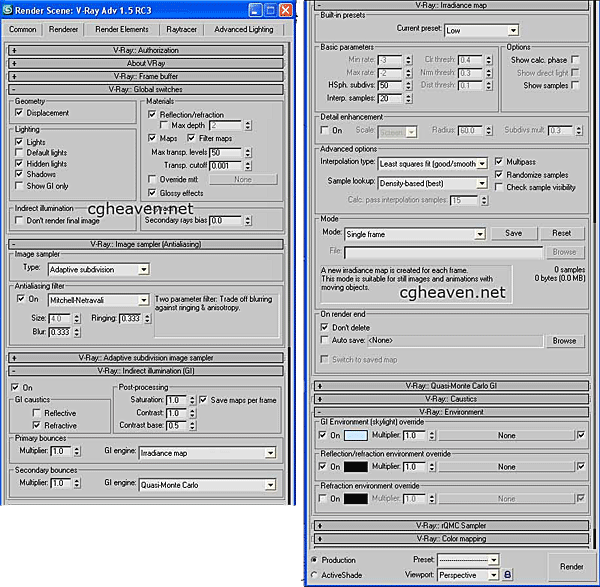This screenshot has height=587, width=600.
Task: Click the Secondary rays bias field
Action: click(x=225, y=220)
